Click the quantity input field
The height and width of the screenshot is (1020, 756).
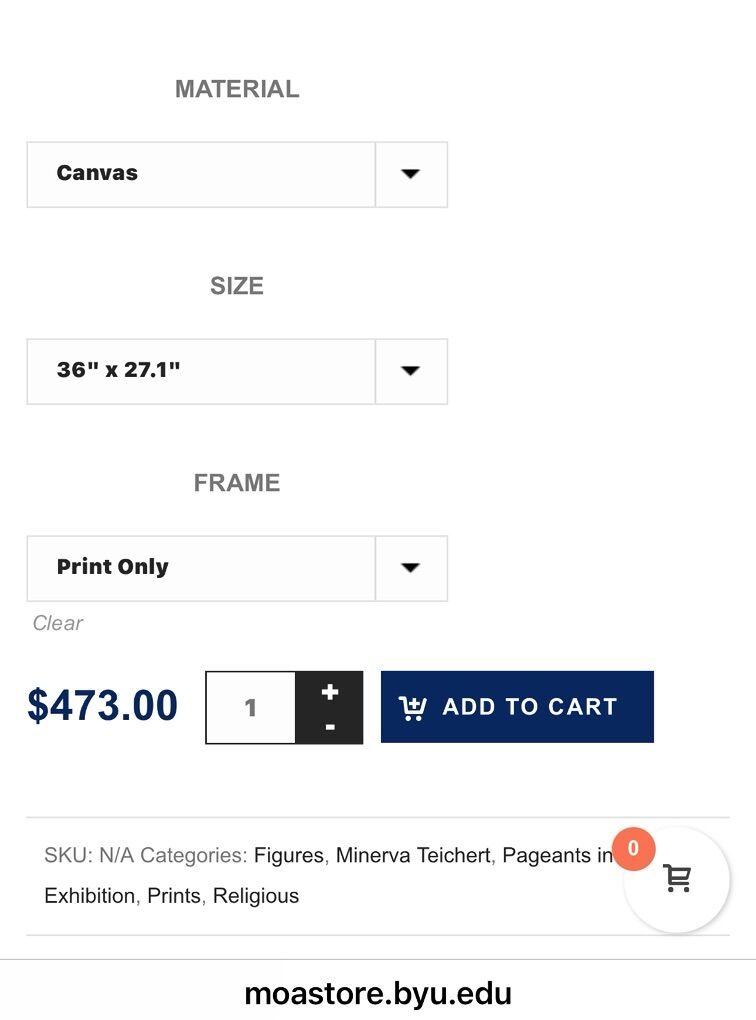pyautogui.click(x=251, y=708)
